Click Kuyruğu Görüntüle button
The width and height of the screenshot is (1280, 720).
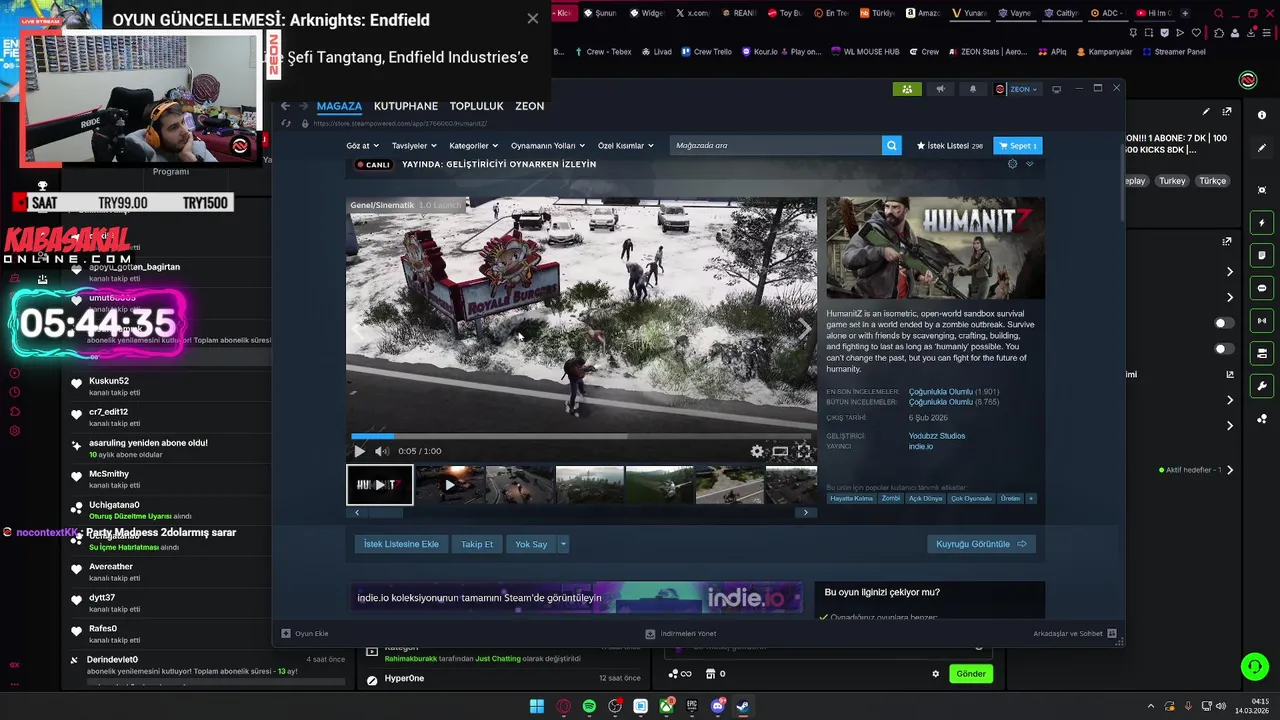981,544
